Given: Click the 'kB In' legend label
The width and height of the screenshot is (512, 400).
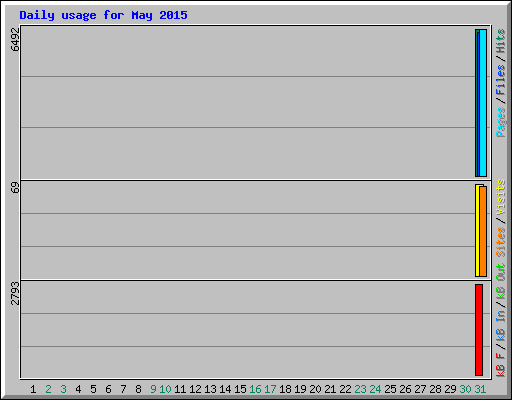Looking at the screenshot, I should (x=501, y=325).
